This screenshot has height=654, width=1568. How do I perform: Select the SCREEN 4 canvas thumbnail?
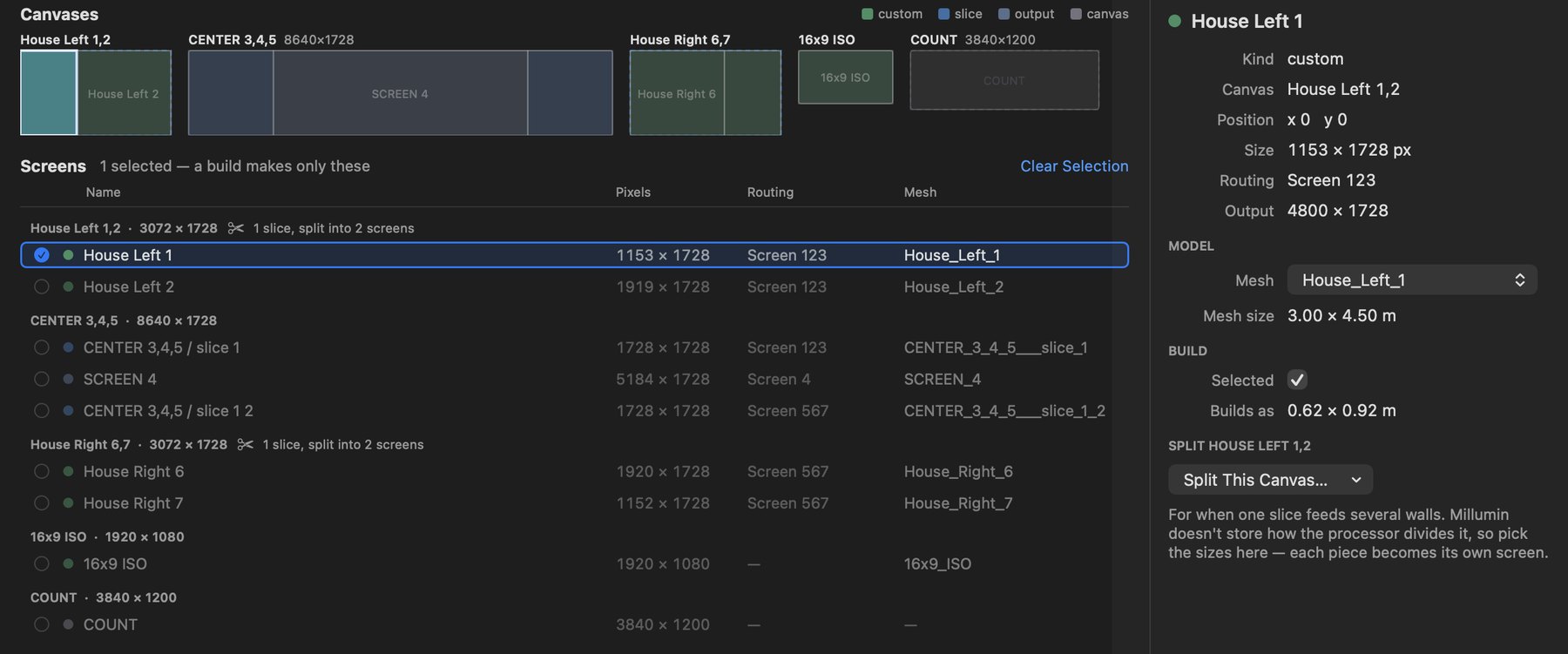pos(400,92)
